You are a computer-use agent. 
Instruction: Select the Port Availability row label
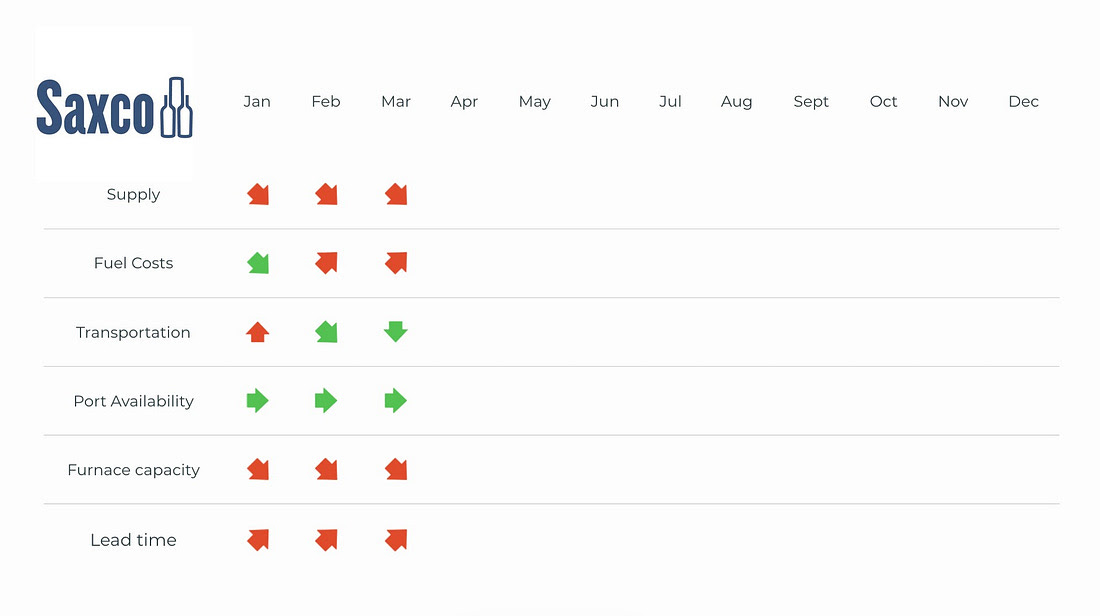[133, 401]
